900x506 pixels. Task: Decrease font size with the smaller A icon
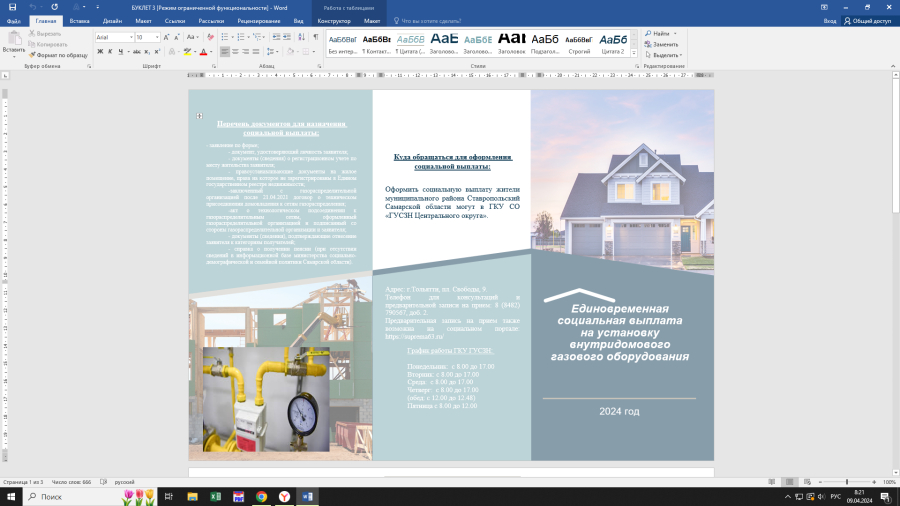pos(177,37)
